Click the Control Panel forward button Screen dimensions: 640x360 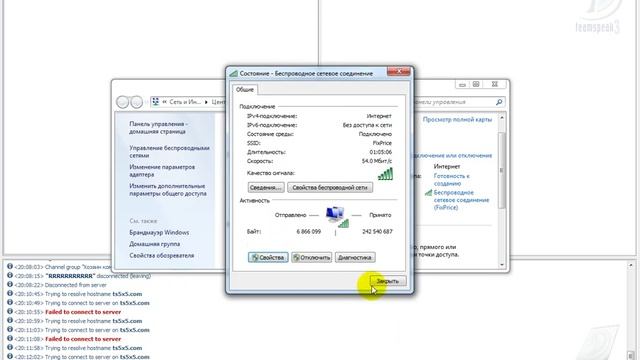point(137,102)
